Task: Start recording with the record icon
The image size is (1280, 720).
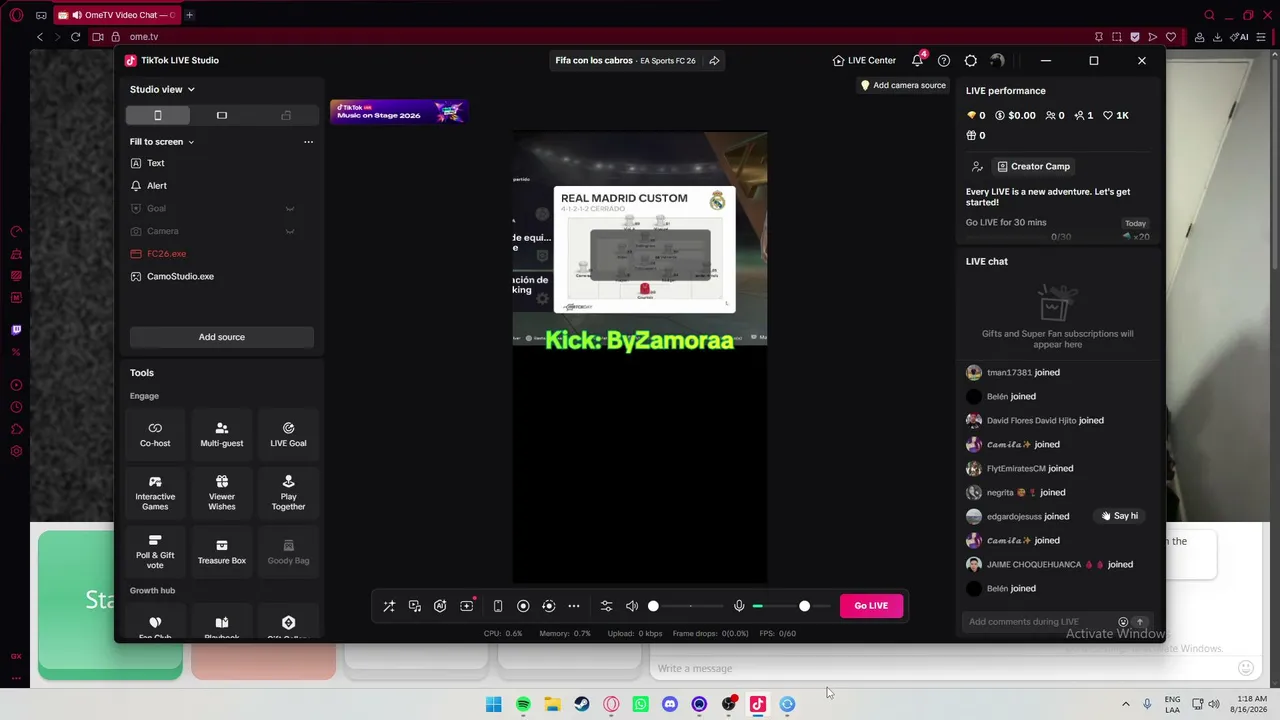Action: click(523, 606)
